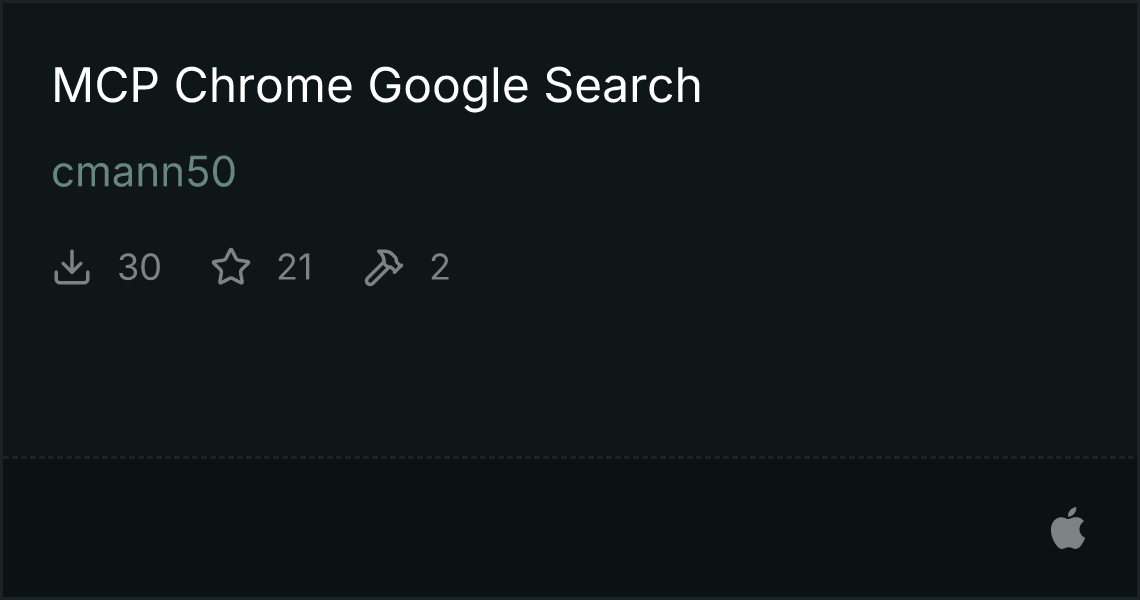Click the tools count 2

click(x=440, y=268)
